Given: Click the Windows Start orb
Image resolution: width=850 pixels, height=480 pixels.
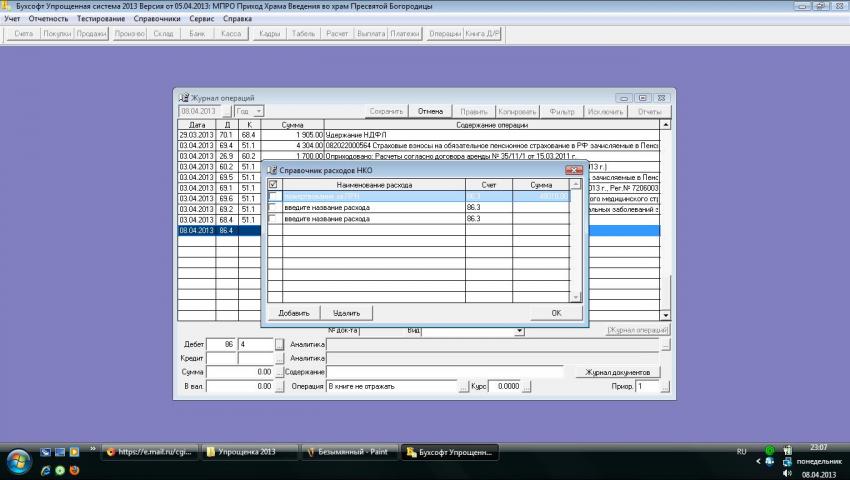Looking at the screenshot, I should (x=18, y=461).
